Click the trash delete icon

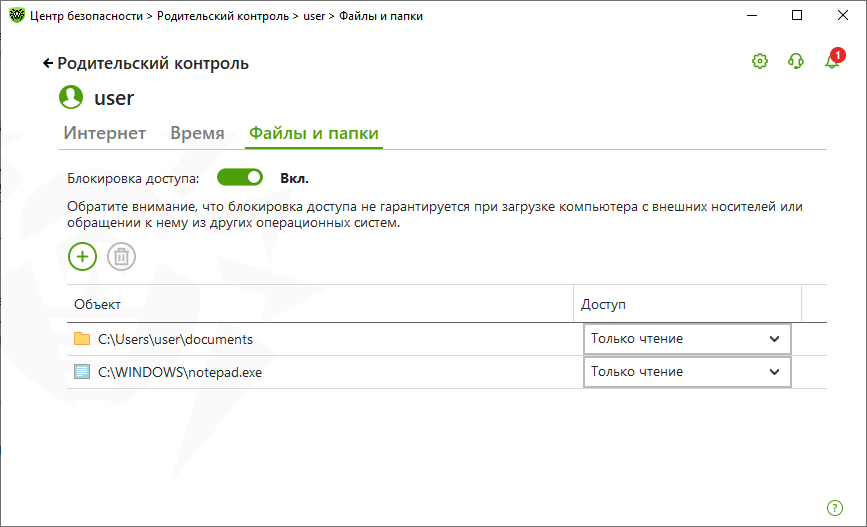[121, 257]
